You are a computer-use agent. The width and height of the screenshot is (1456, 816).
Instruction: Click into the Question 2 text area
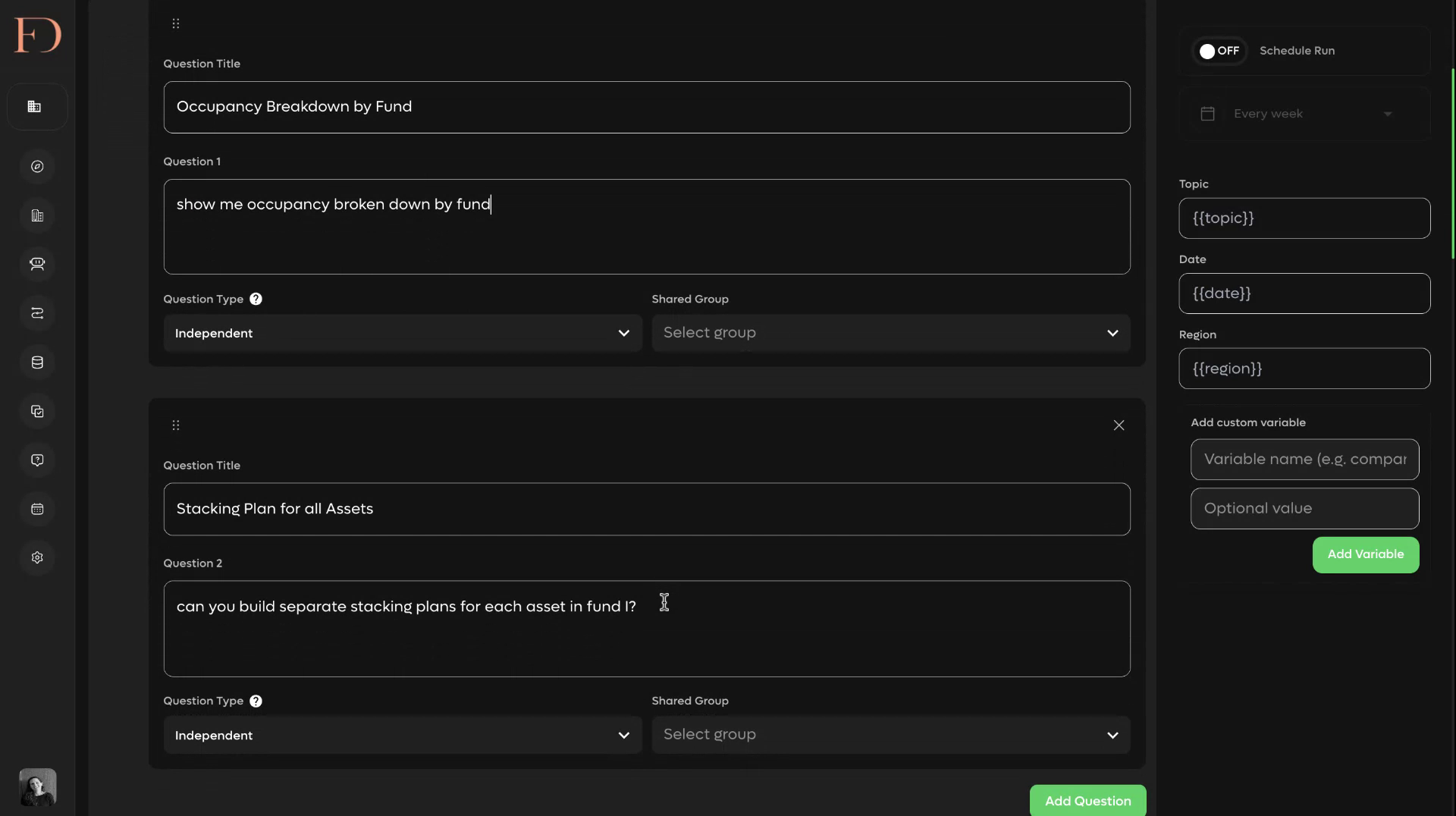coord(647,629)
